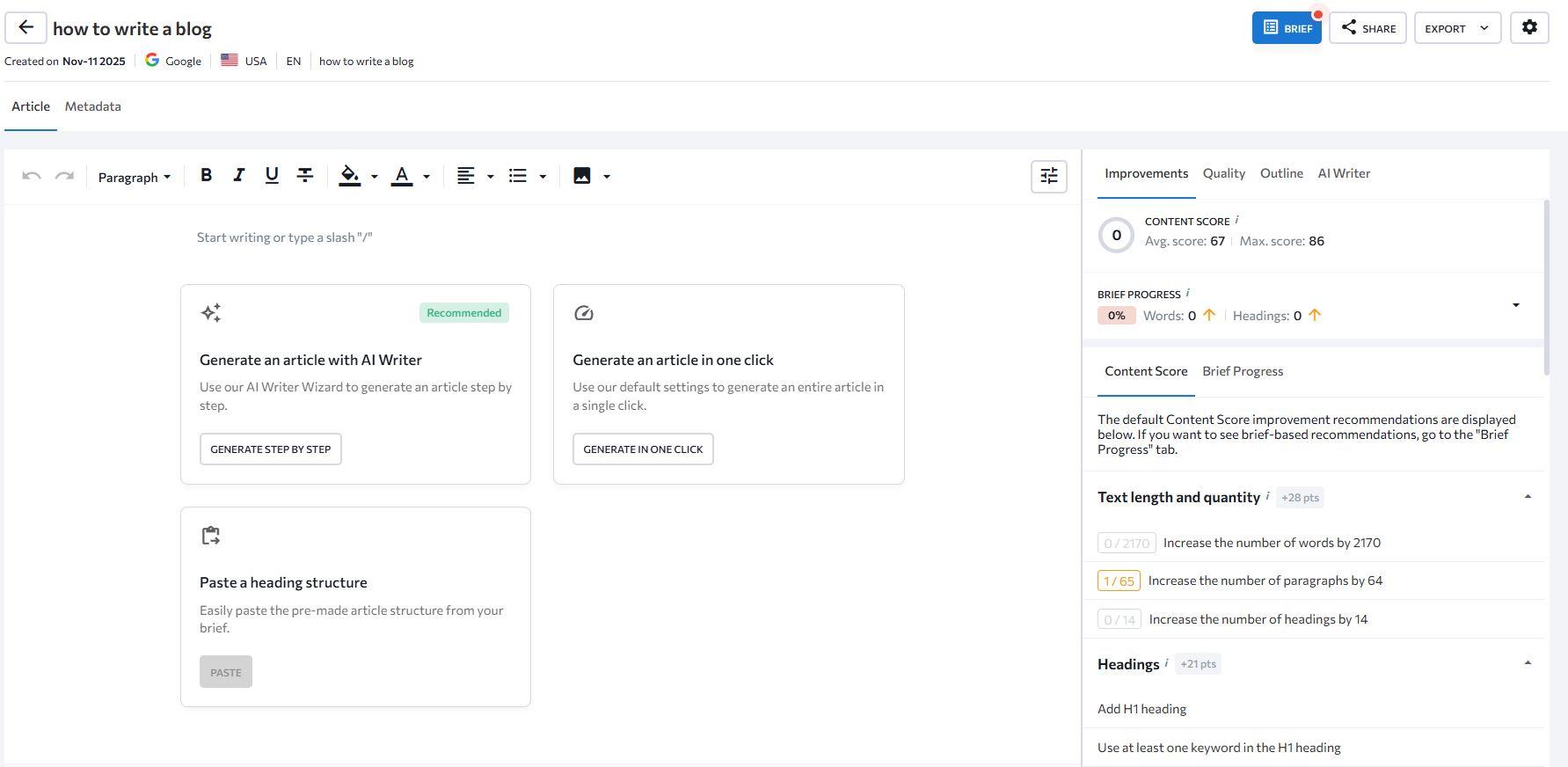This screenshot has height=767, width=1568.
Task: Click 'Increase the number of headings by 14'
Action: 1258,619
